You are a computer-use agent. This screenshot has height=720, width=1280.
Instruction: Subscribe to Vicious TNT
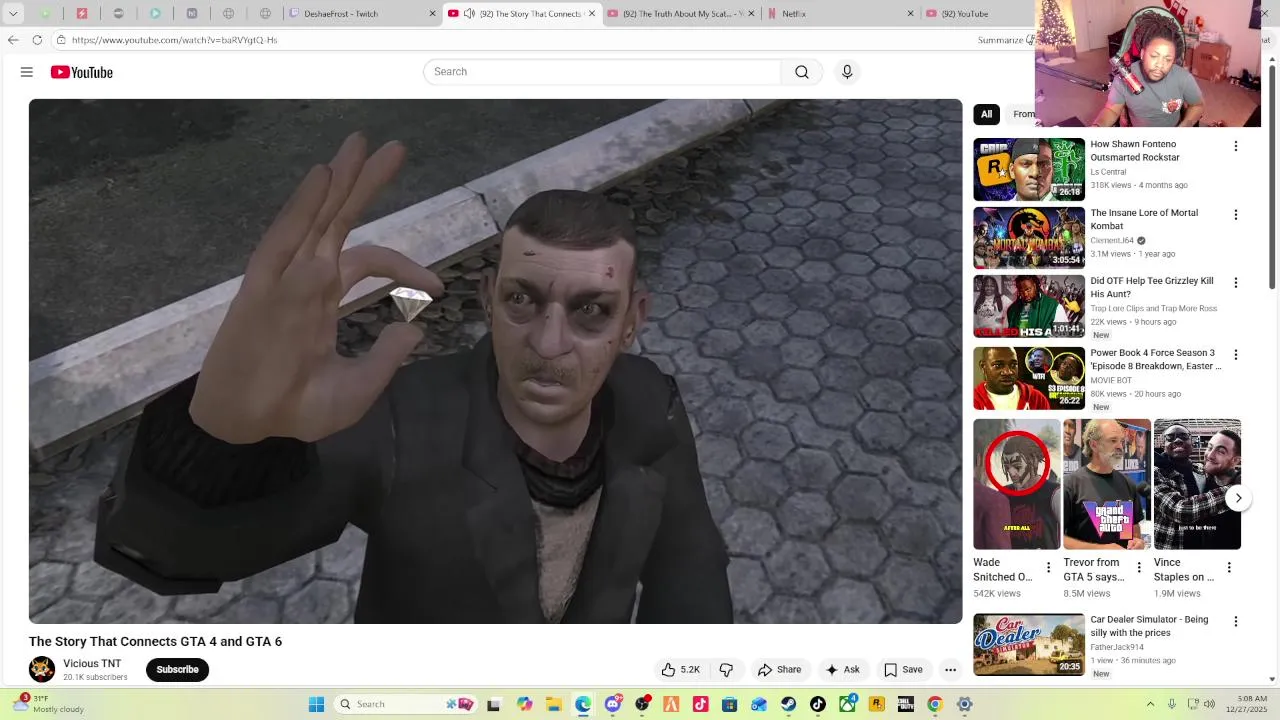pos(177,670)
